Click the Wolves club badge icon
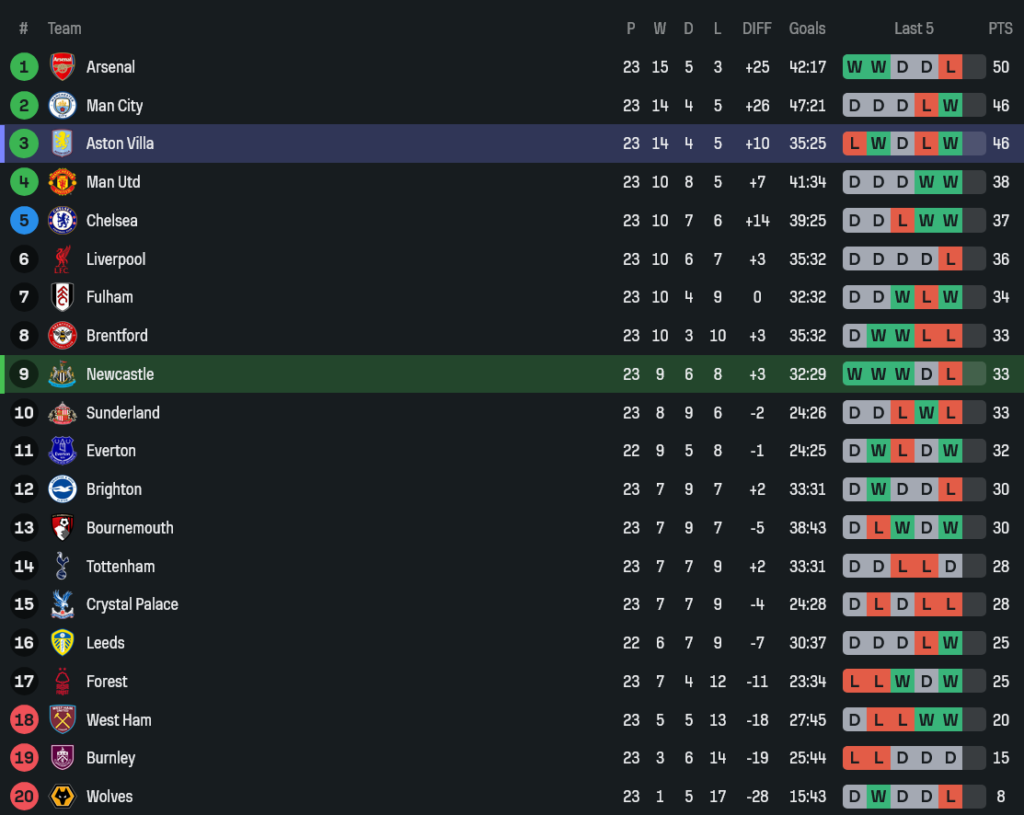This screenshot has width=1024, height=815. tap(62, 796)
